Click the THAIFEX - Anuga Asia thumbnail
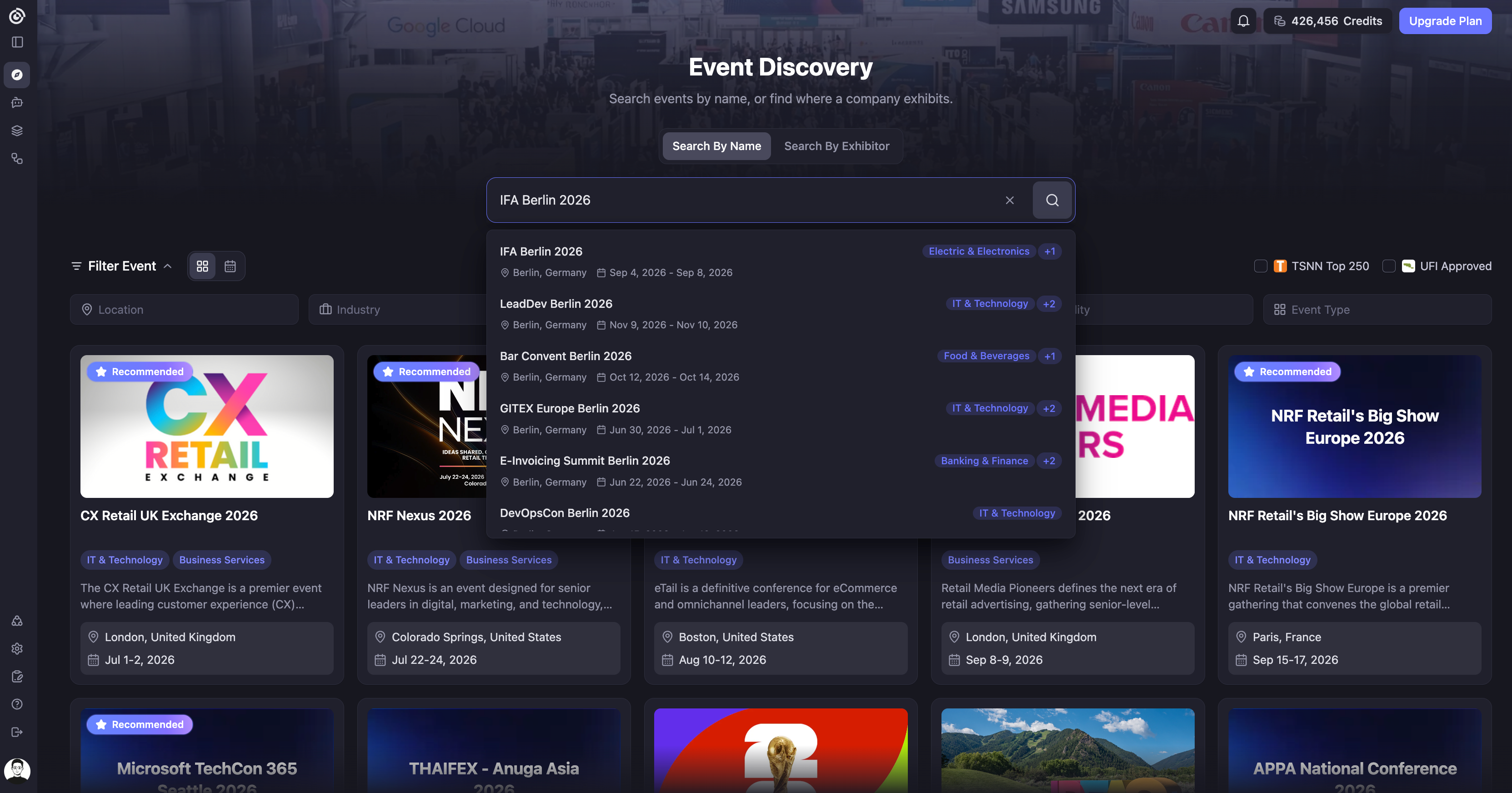 (494, 751)
